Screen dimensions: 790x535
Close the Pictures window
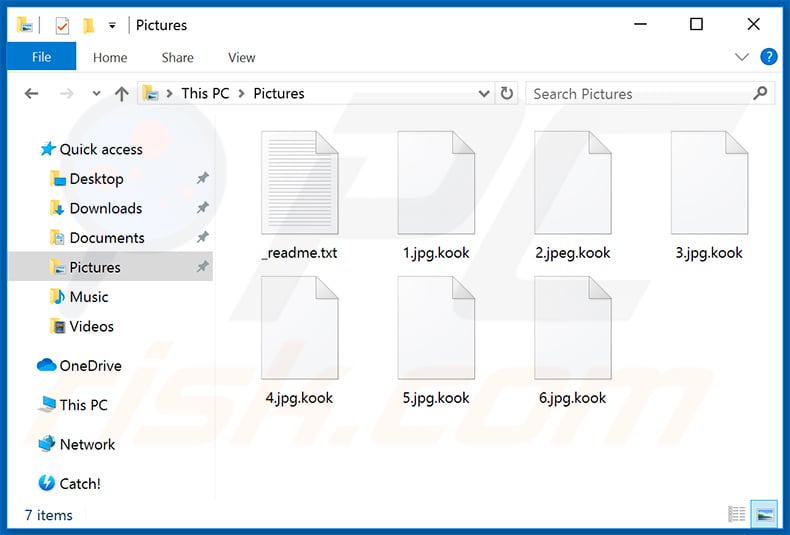click(x=753, y=24)
